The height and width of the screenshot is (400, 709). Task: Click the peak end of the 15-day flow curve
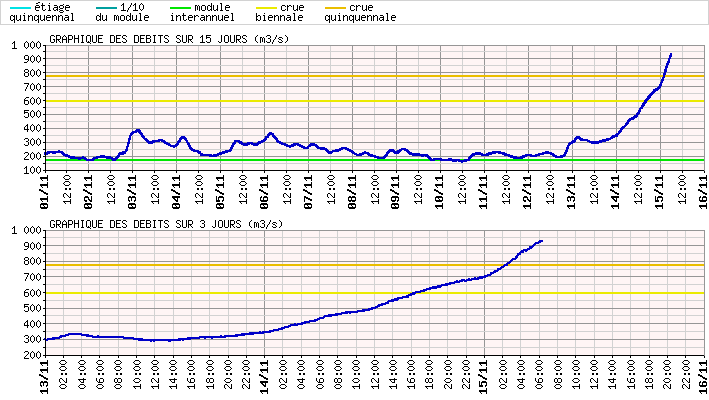tap(671, 55)
